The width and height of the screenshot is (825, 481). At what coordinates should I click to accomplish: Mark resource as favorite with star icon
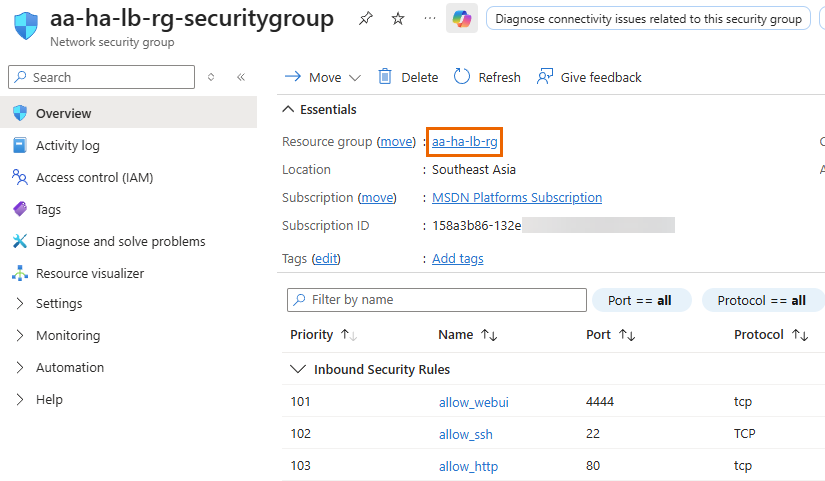click(397, 18)
